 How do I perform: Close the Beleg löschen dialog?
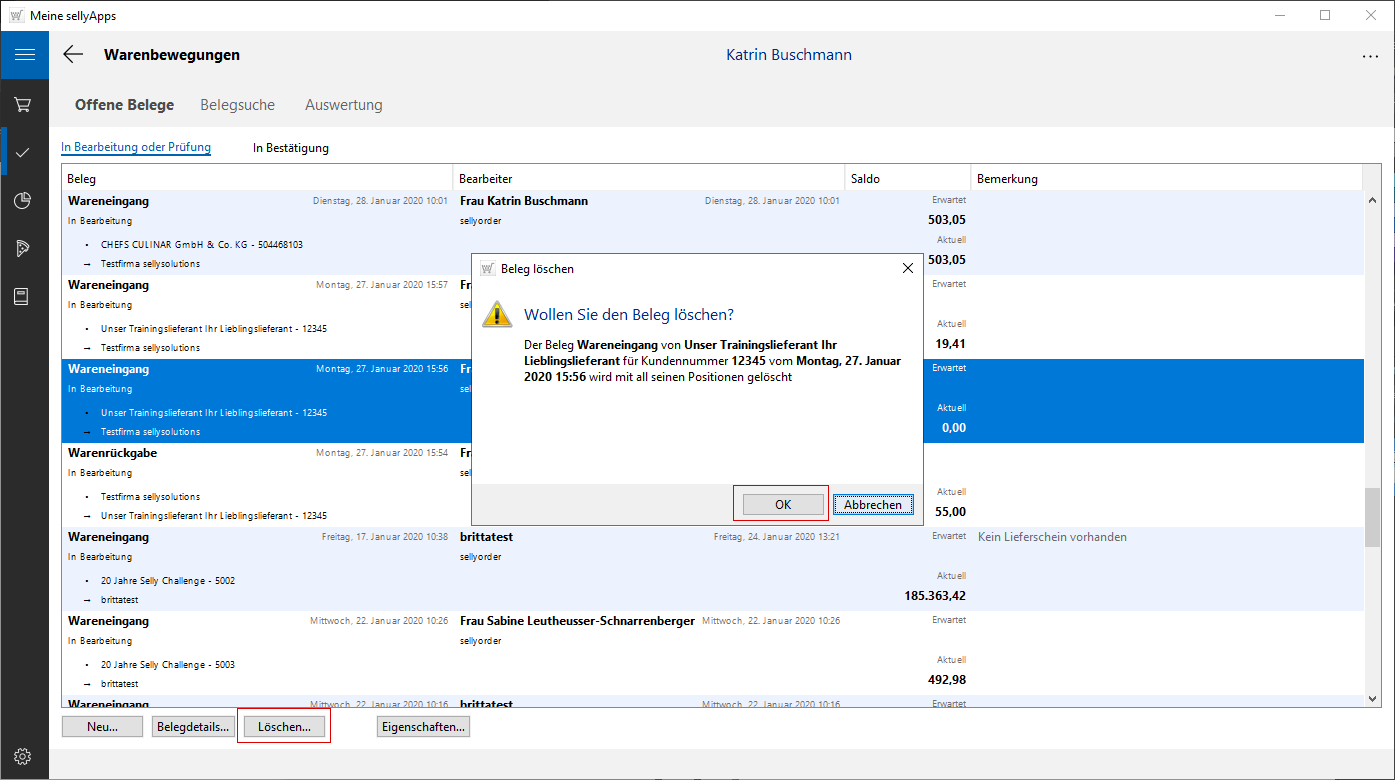pos(907,269)
